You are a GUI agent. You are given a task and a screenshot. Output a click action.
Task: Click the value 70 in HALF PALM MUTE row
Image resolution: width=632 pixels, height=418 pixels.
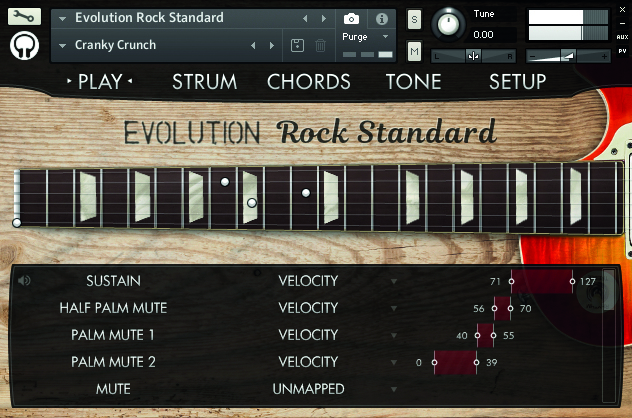pos(525,309)
